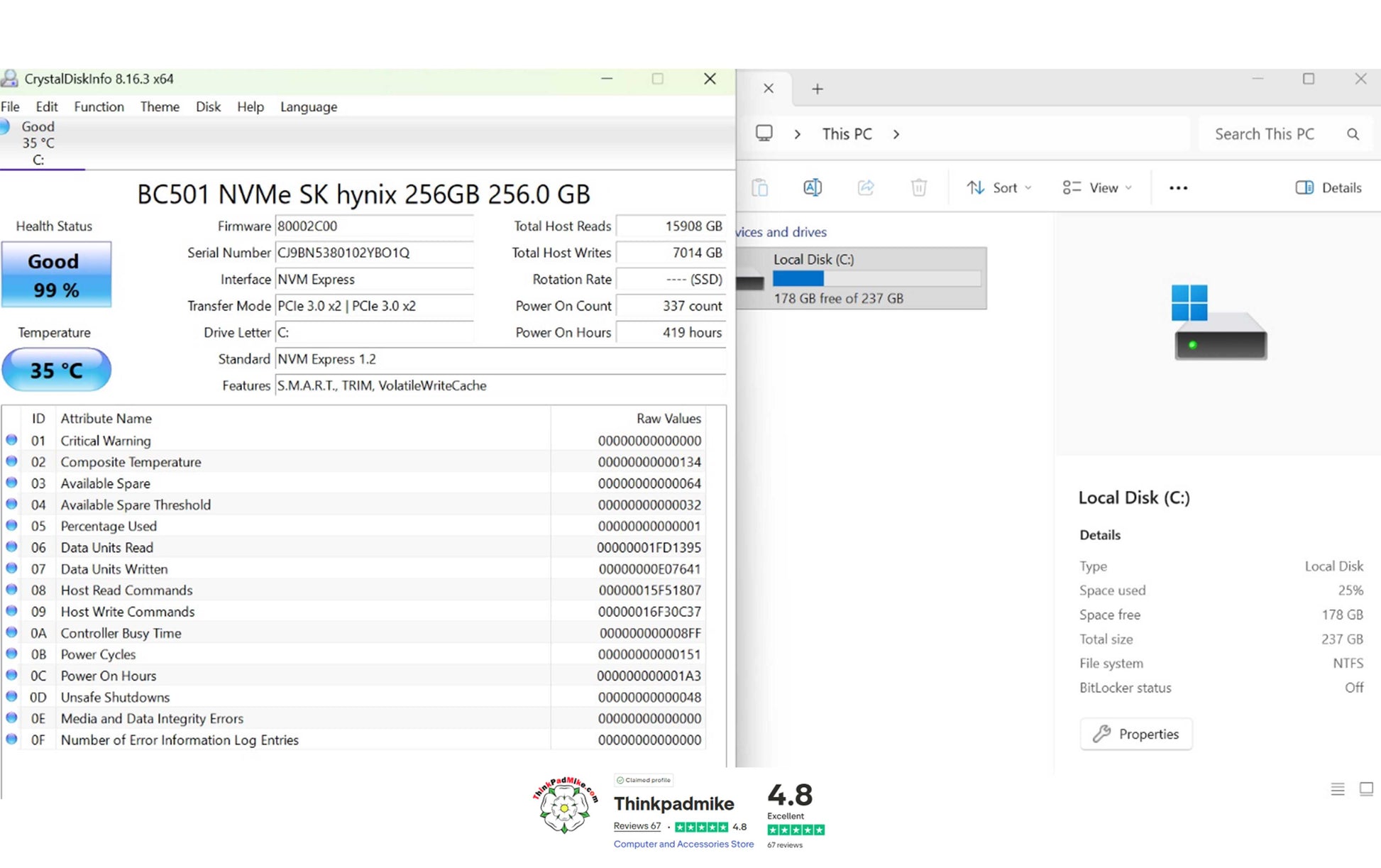Click the search magnifier icon
1381x868 pixels.
point(1353,134)
